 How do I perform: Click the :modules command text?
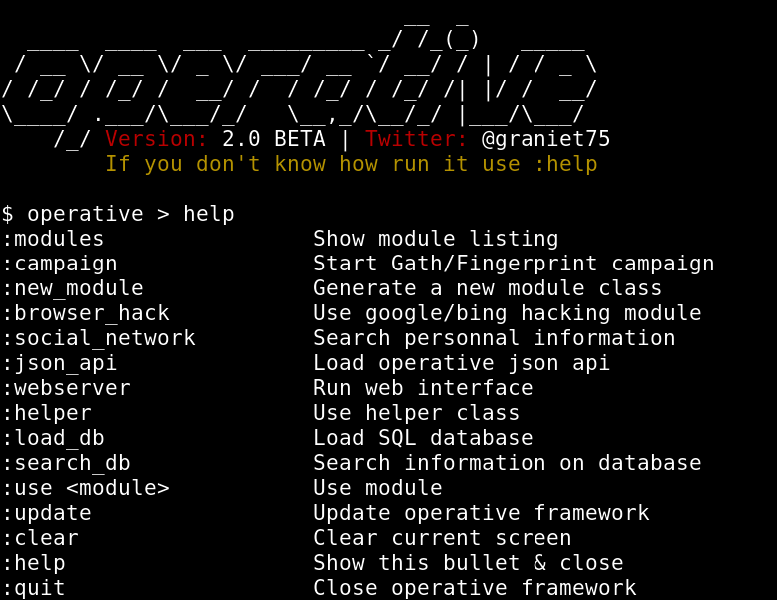point(53,239)
